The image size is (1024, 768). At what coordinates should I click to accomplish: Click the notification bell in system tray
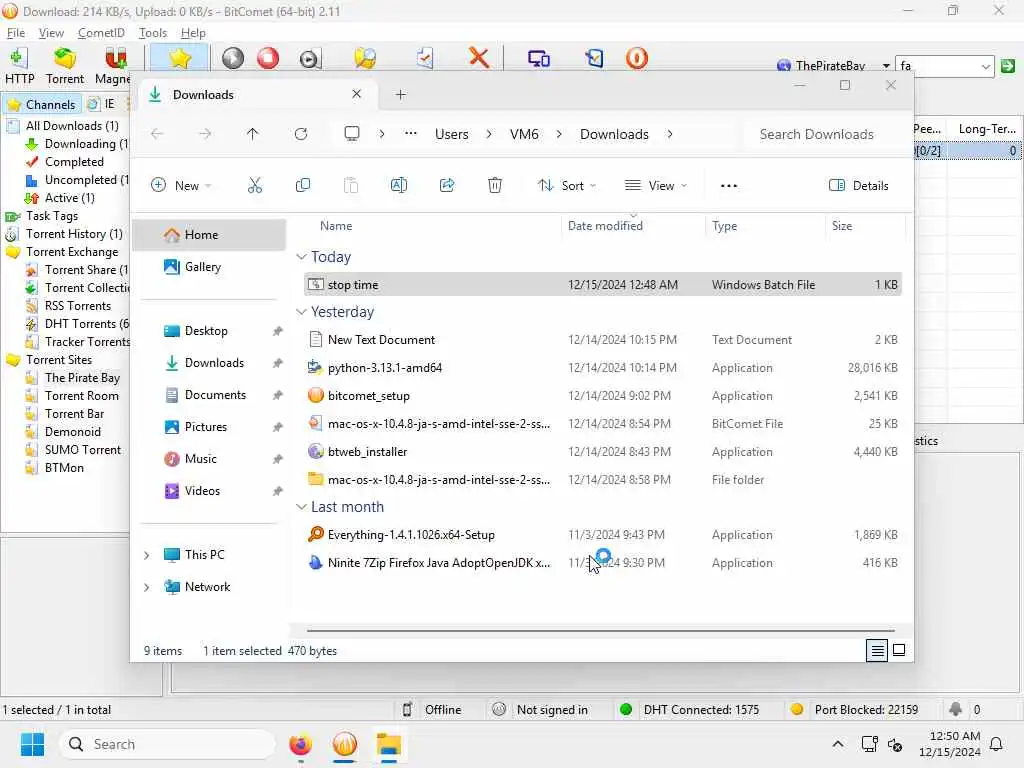[x=997, y=744]
